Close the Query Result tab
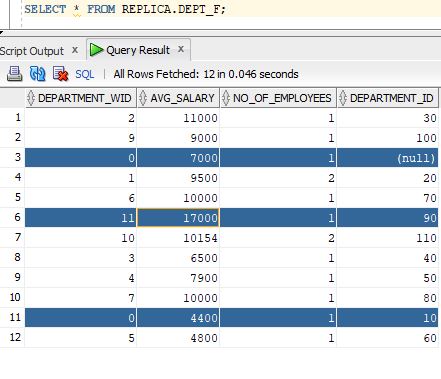The width and height of the screenshot is (441, 379). (x=181, y=49)
